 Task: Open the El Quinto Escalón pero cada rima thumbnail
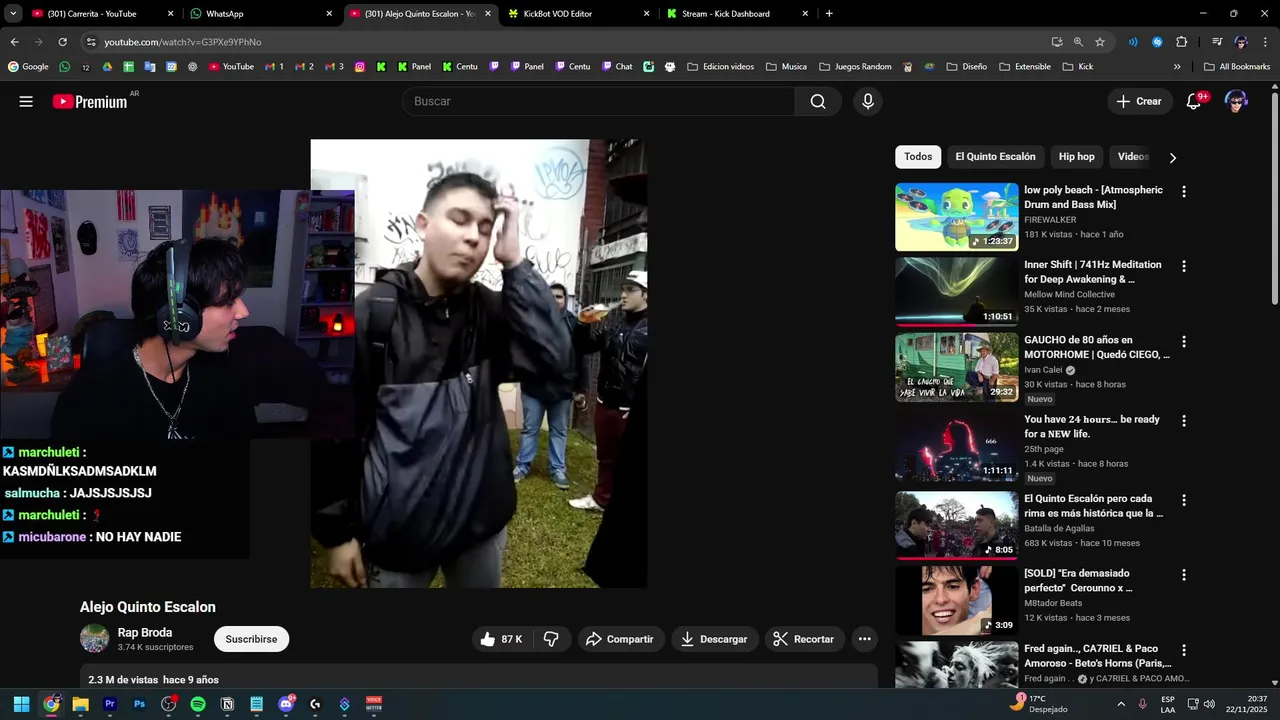[x=956, y=525]
